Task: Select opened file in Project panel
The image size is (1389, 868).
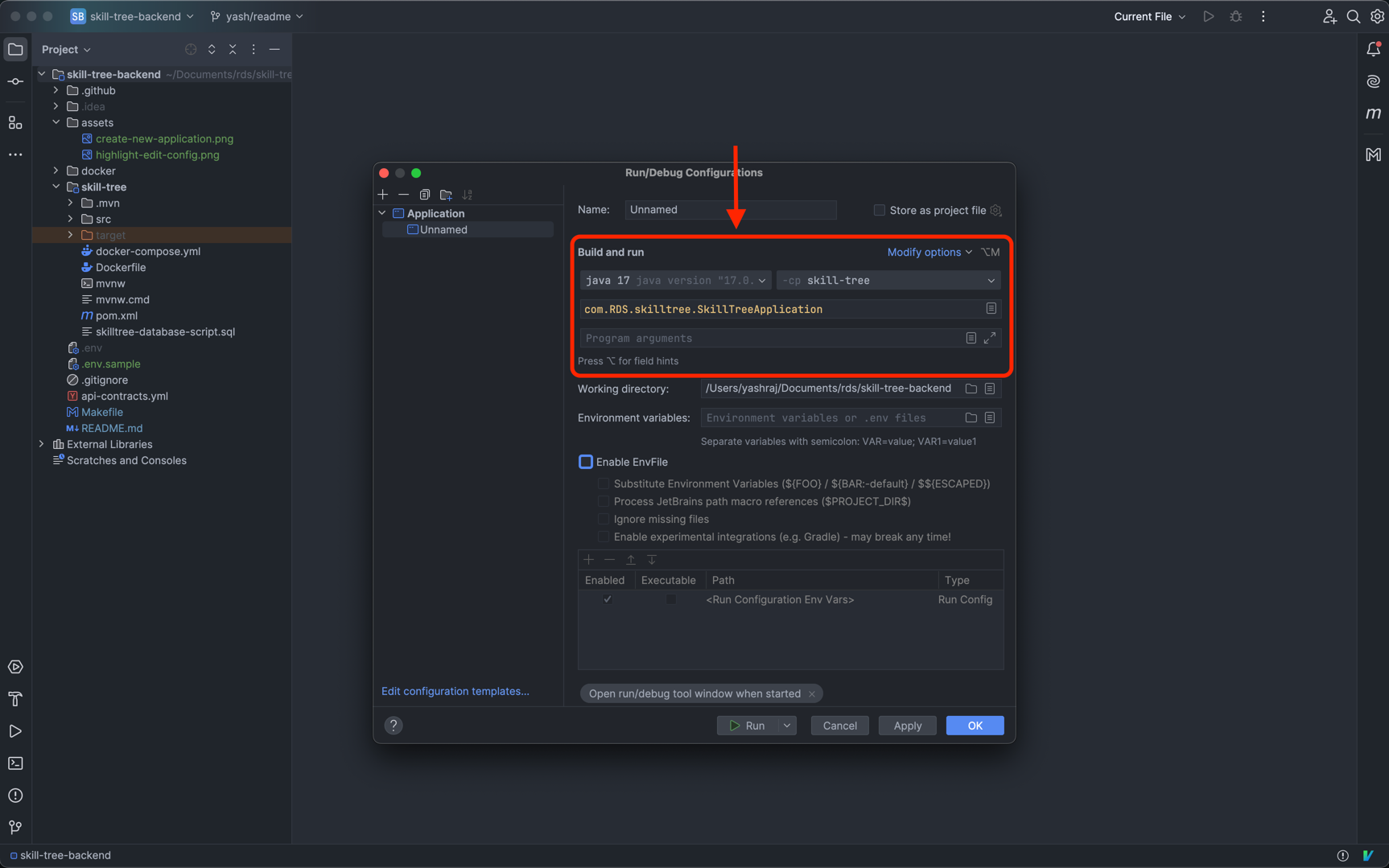Action: pyautogui.click(x=191, y=49)
